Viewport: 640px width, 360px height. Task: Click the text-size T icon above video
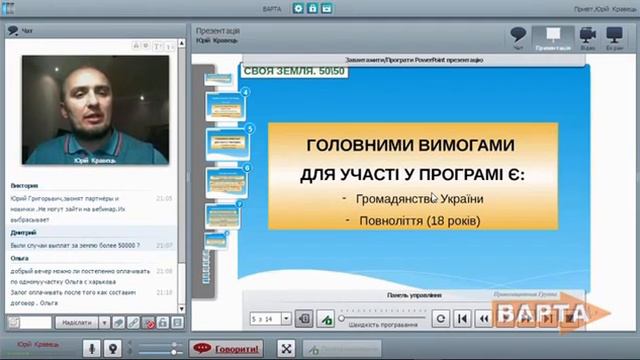click(x=157, y=46)
